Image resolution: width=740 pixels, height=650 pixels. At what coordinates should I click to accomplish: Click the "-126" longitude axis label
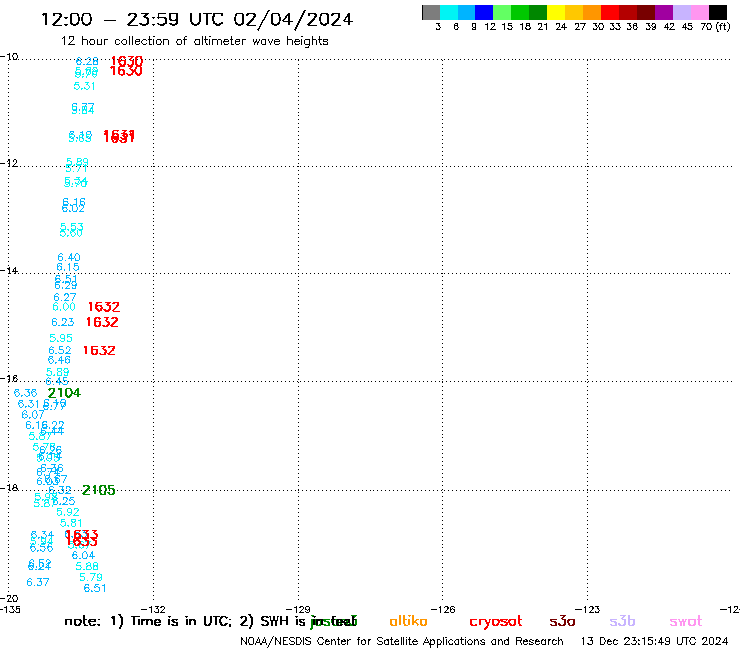pyautogui.click(x=443, y=609)
